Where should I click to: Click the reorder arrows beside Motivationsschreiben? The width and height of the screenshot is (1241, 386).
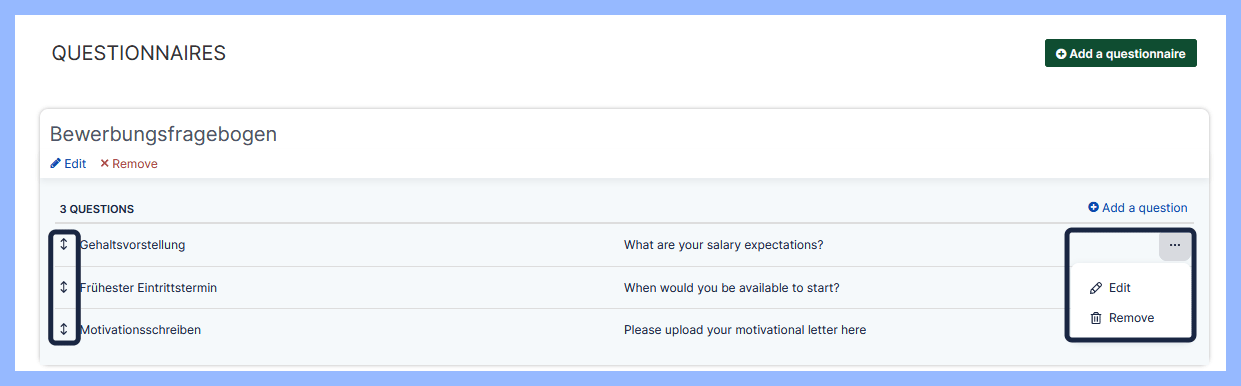coord(64,329)
